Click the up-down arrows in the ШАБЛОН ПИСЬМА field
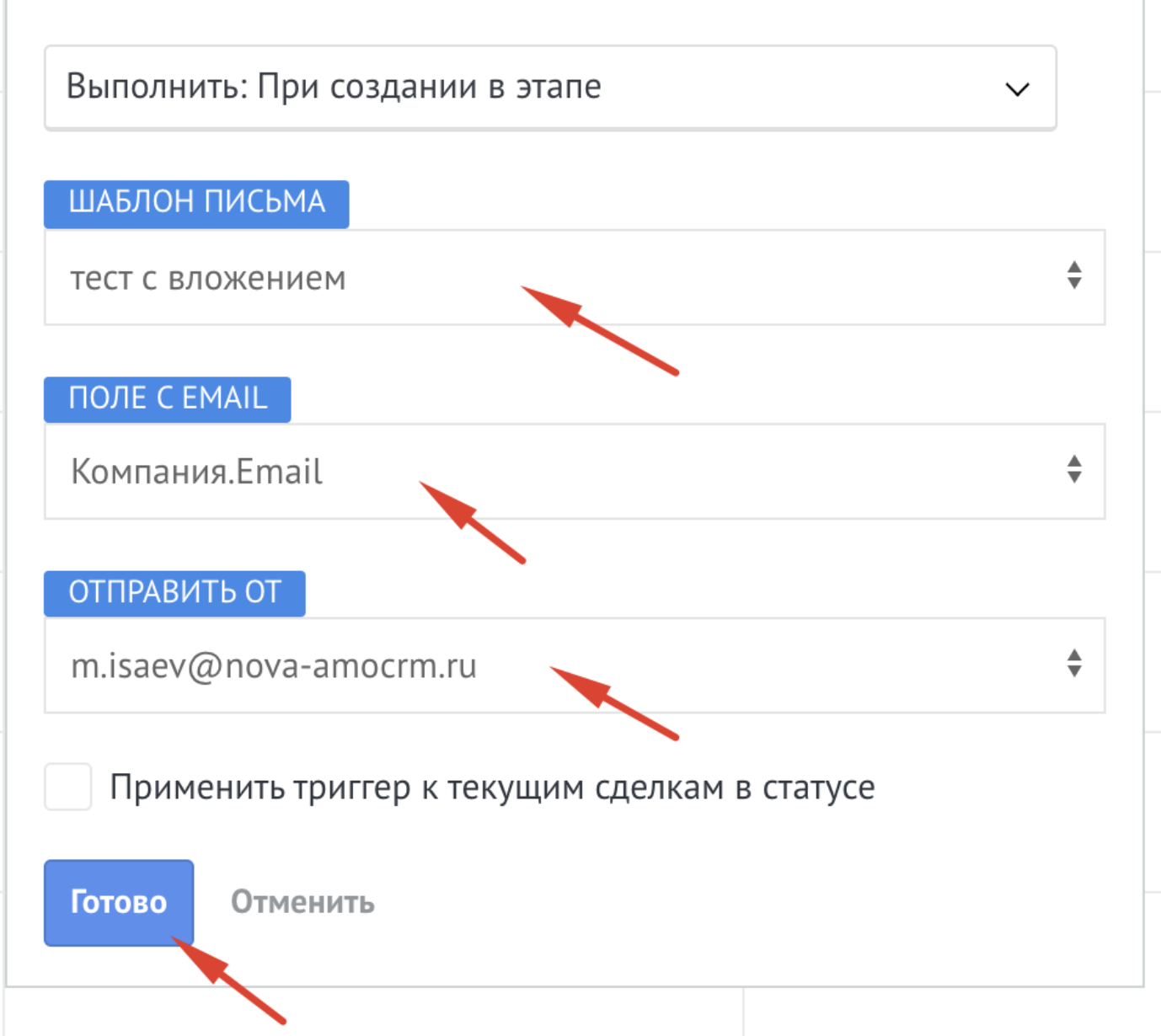The image size is (1161, 1036). click(1073, 275)
